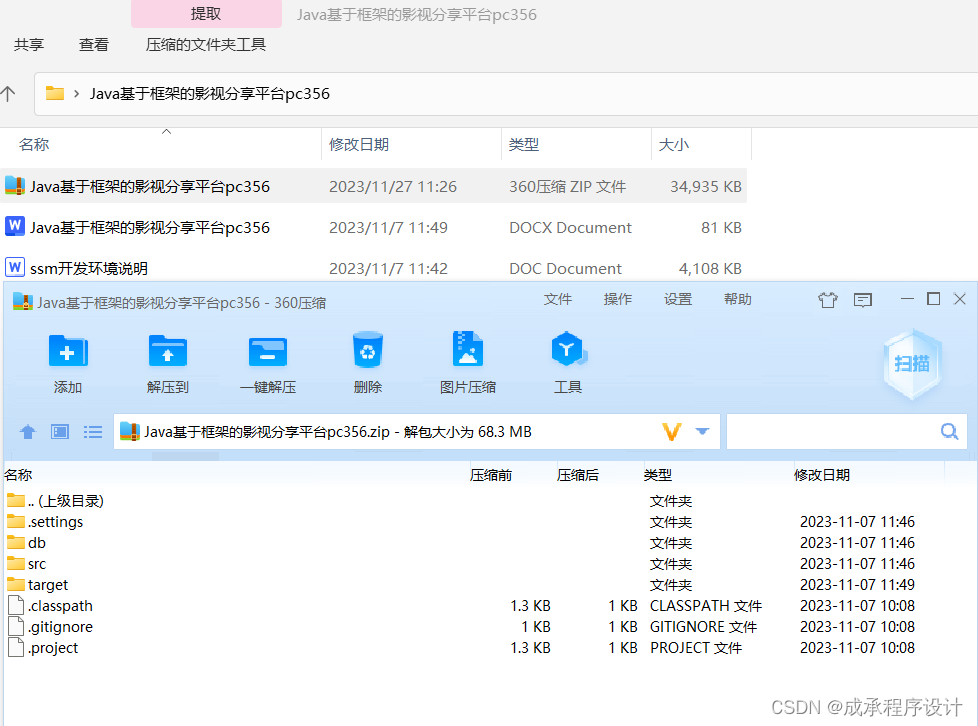Switch to the 查看 ribbon tab
Viewport: 978px width, 726px height.
[93, 44]
